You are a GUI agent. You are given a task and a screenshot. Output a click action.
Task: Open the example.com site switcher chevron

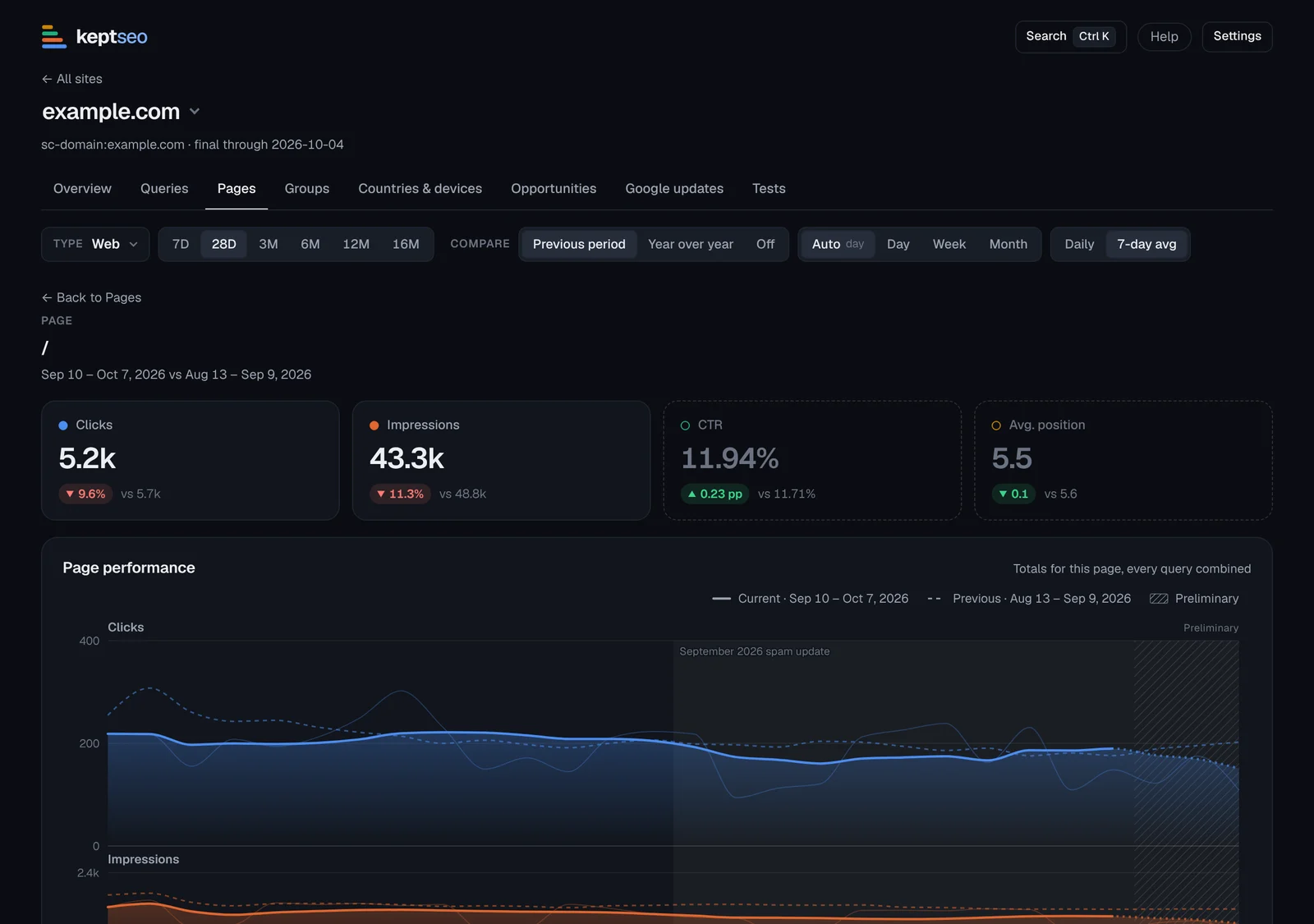coord(195,112)
